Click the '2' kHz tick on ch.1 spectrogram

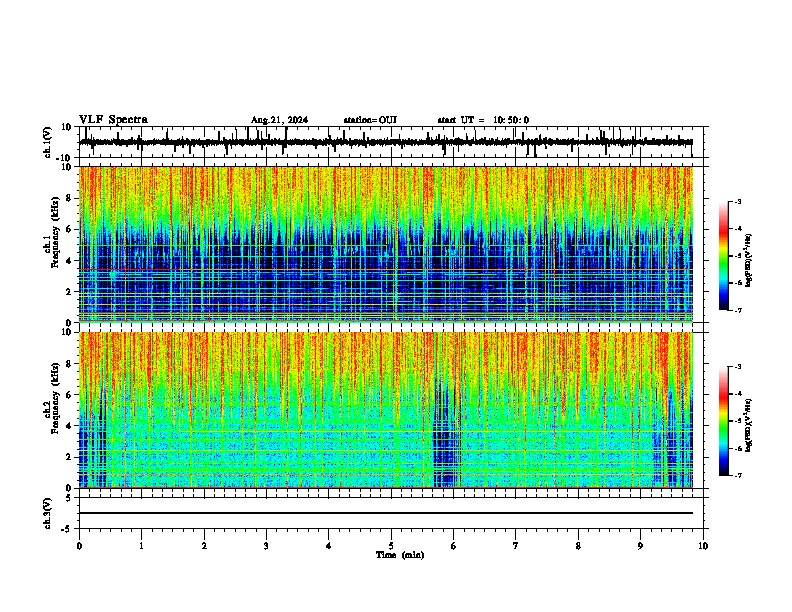pyautogui.click(x=69, y=292)
